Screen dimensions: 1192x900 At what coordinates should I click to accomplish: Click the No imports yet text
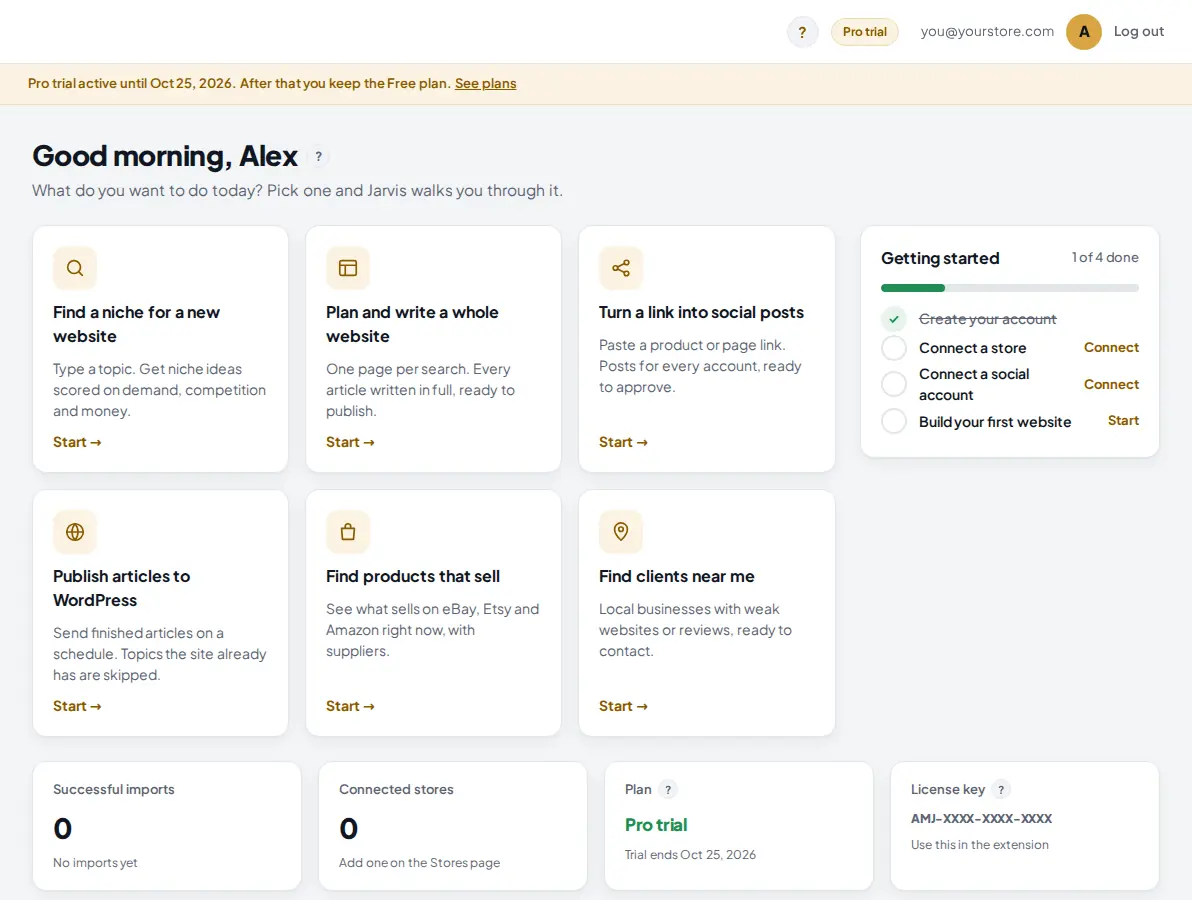coord(95,863)
